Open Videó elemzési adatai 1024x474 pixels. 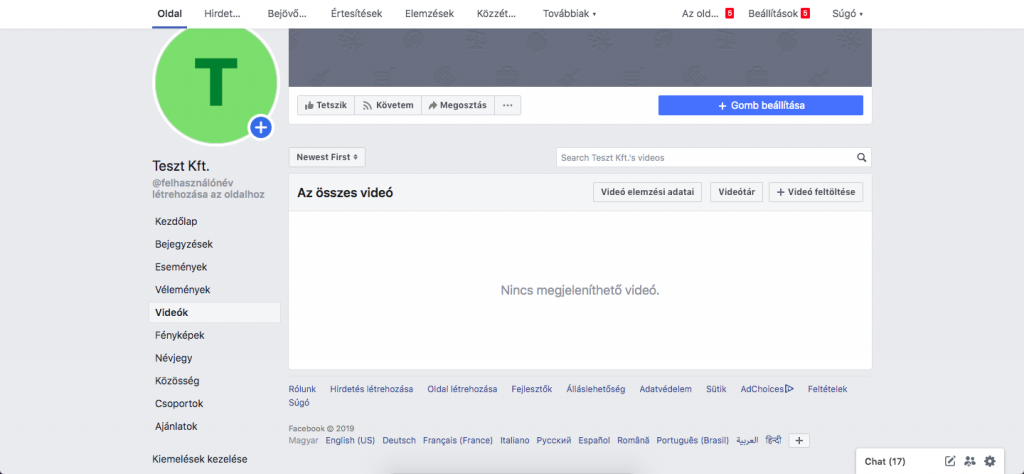click(647, 192)
